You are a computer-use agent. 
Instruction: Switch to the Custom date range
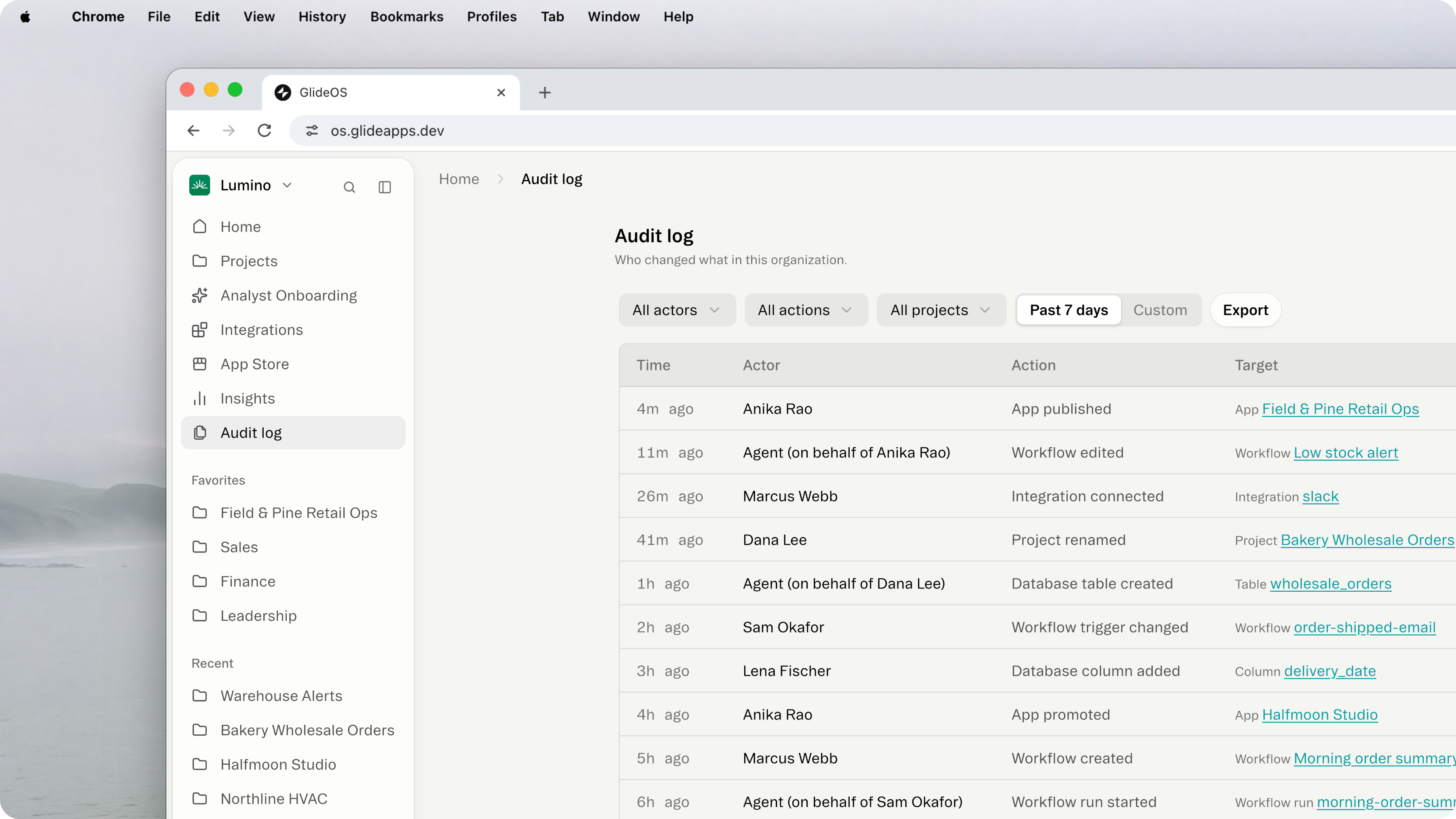(1160, 310)
